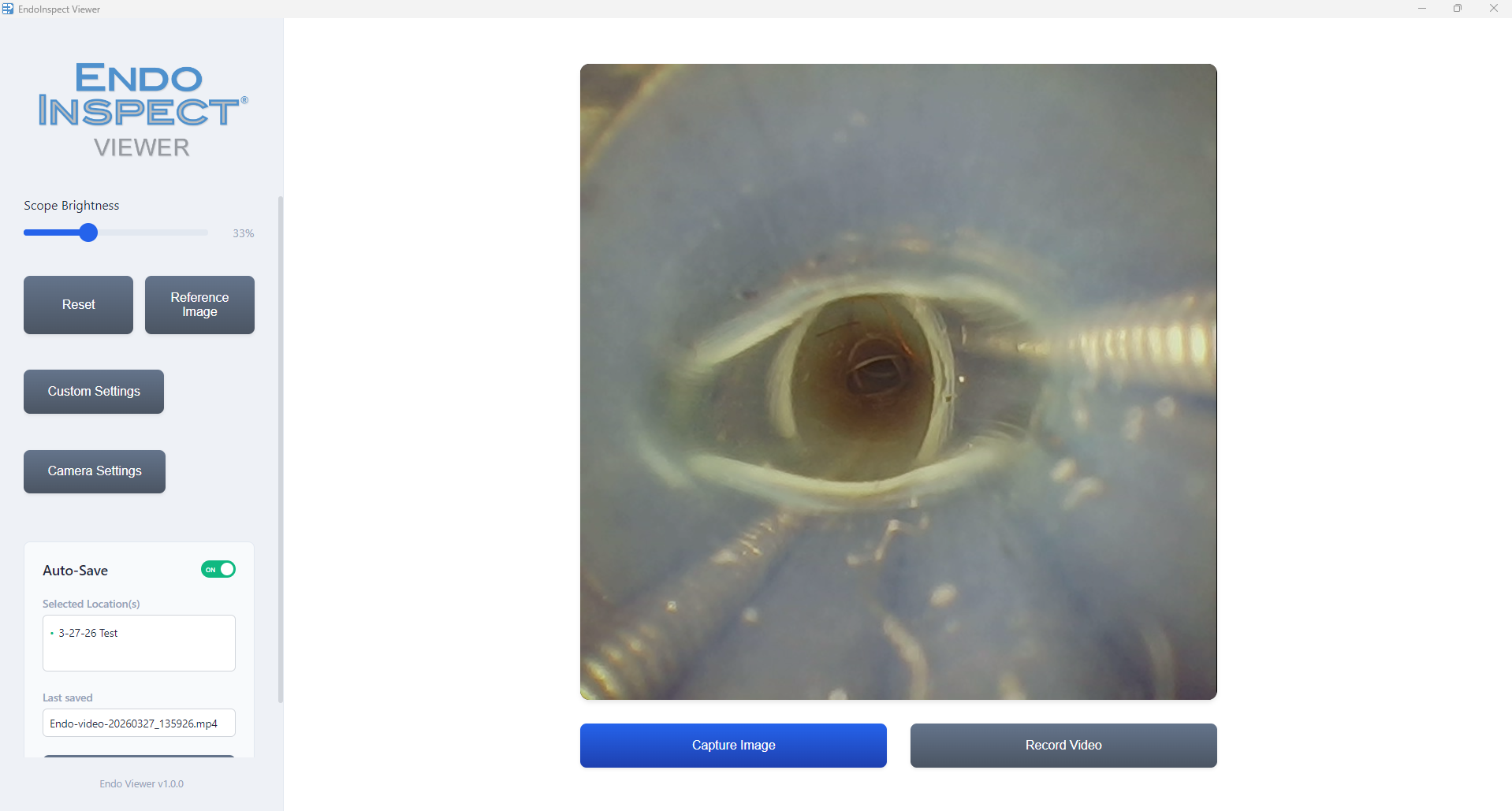Minimize the EndoInspect Viewer window
Viewport: 1512px width, 811px height.
coord(1422,9)
